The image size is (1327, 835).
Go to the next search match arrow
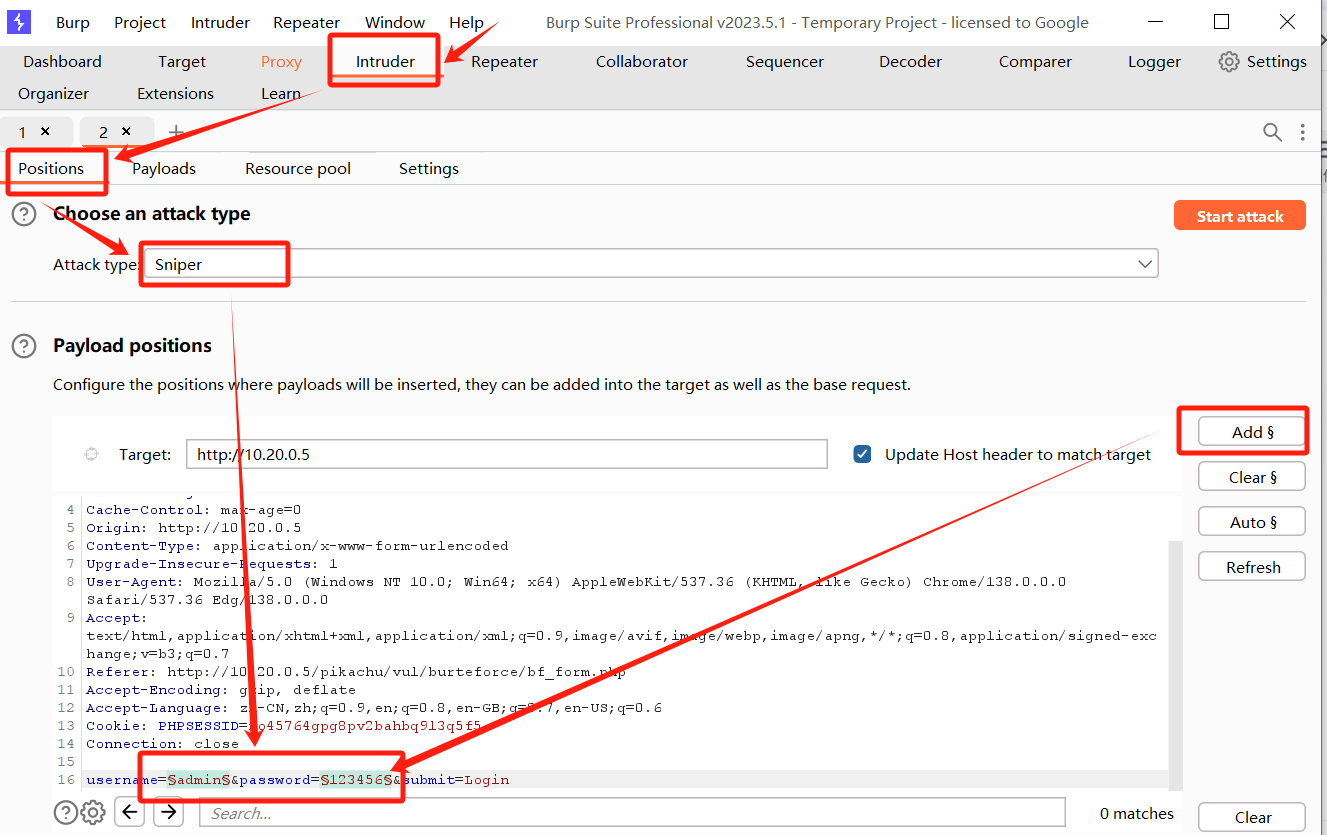(169, 812)
